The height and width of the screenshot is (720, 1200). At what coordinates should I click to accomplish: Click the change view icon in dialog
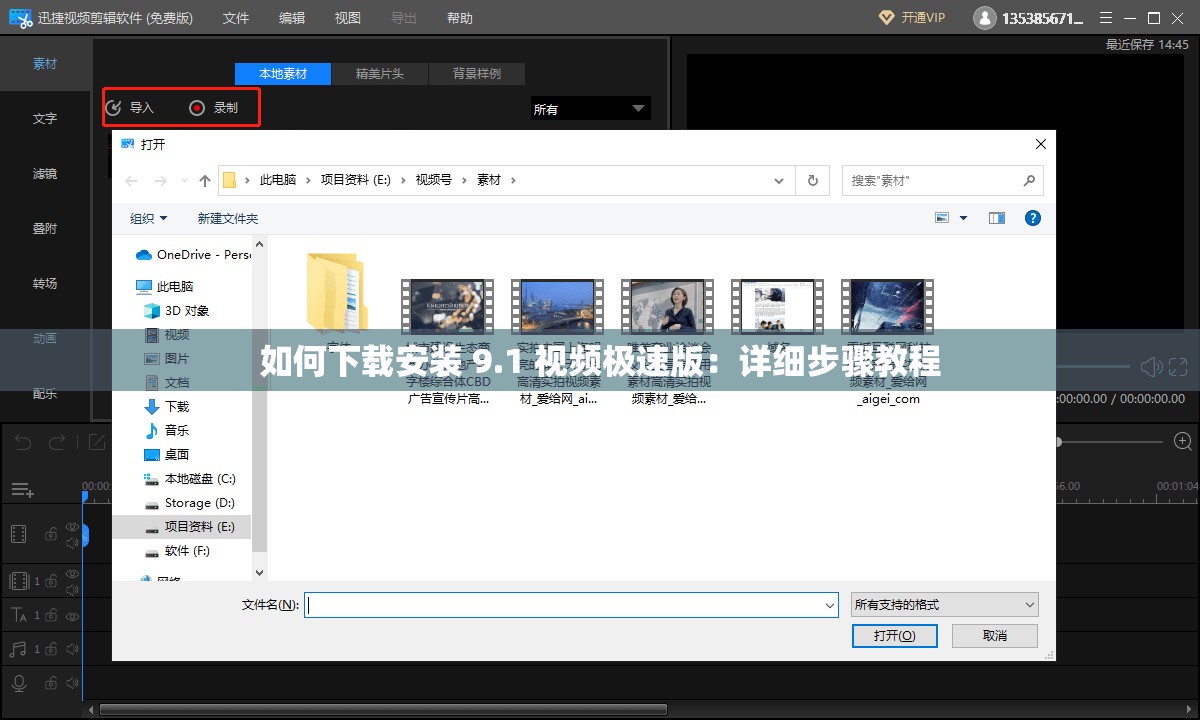point(942,218)
